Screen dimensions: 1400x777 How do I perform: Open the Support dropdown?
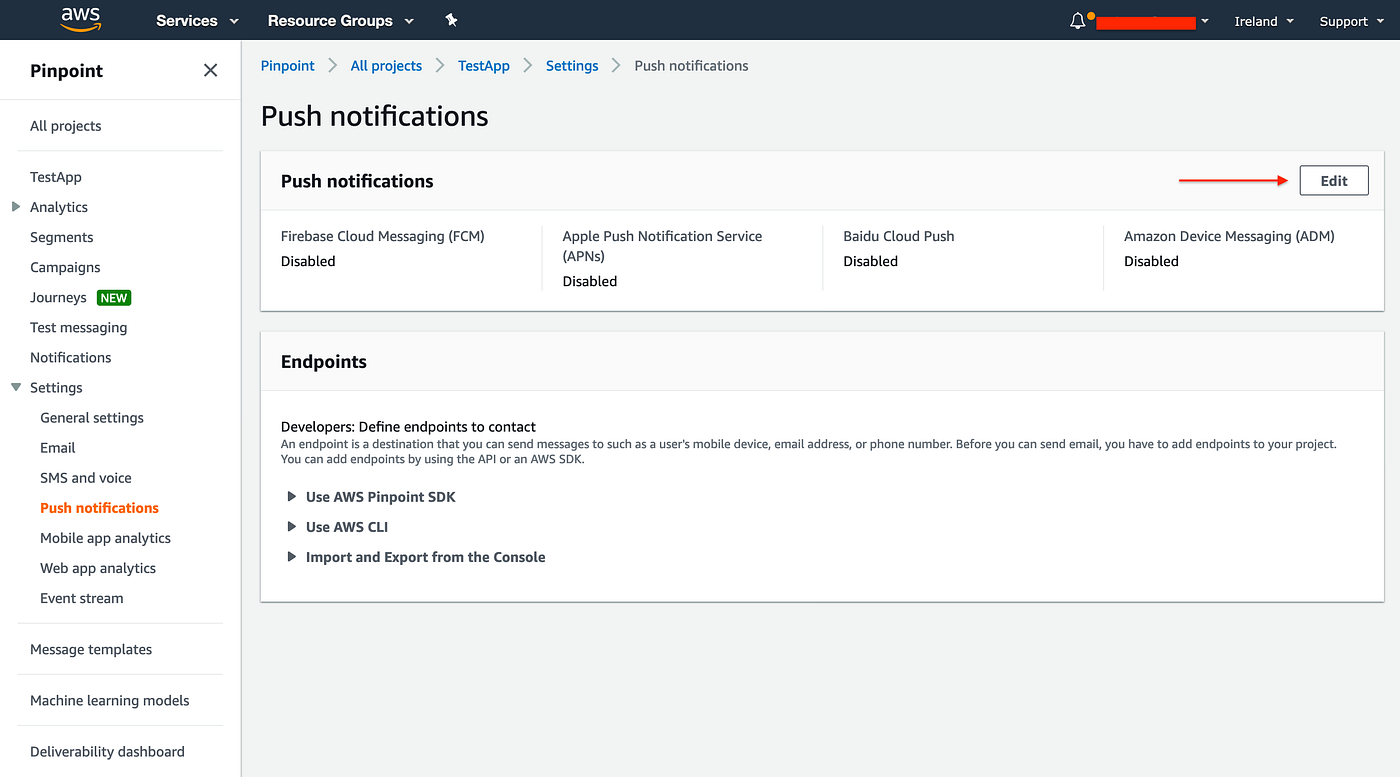click(x=1349, y=20)
